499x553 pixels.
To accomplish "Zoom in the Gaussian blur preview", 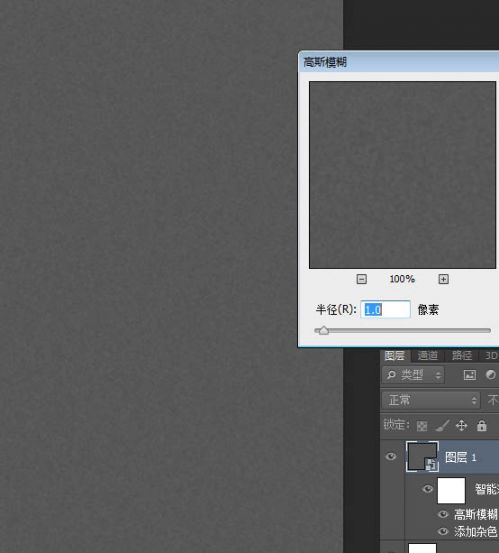I will coord(443,279).
